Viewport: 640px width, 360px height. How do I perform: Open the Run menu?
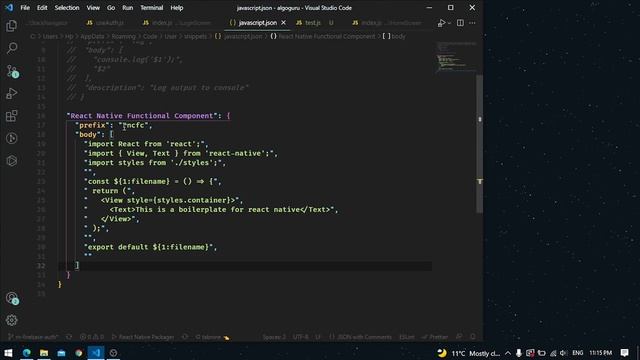128,8
